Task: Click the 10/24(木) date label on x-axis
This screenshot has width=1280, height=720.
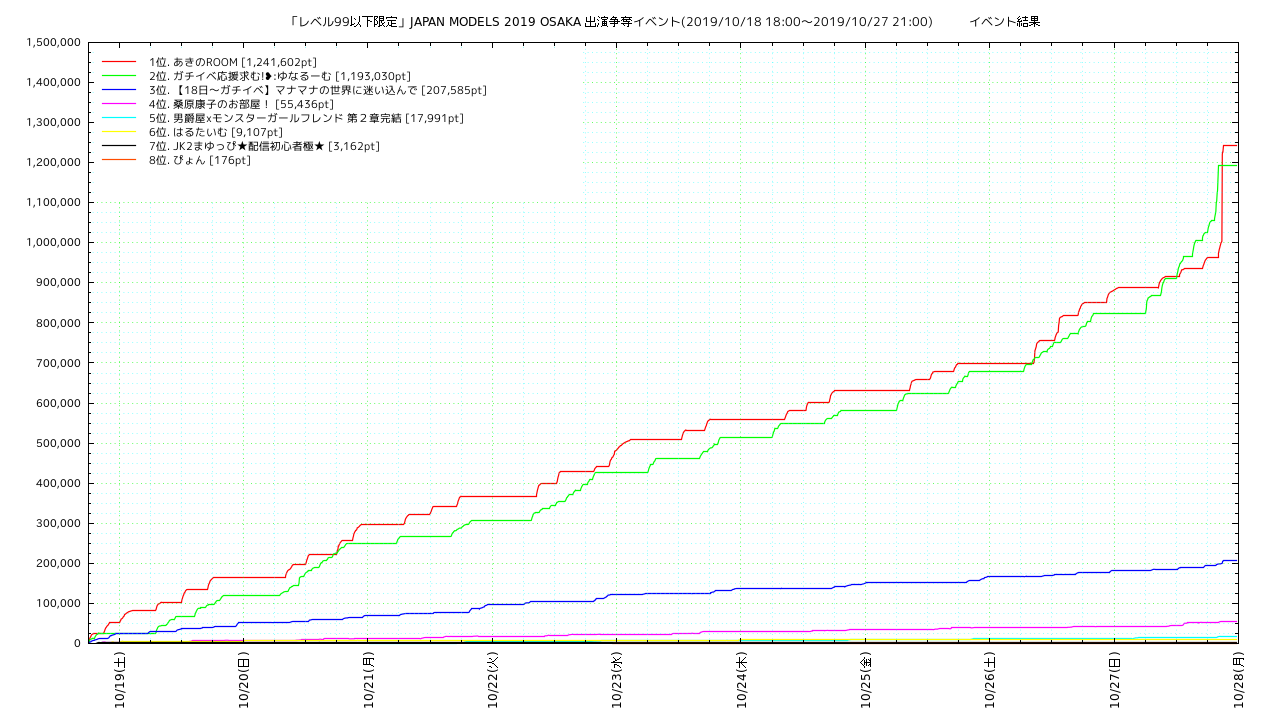Action: coord(741,681)
